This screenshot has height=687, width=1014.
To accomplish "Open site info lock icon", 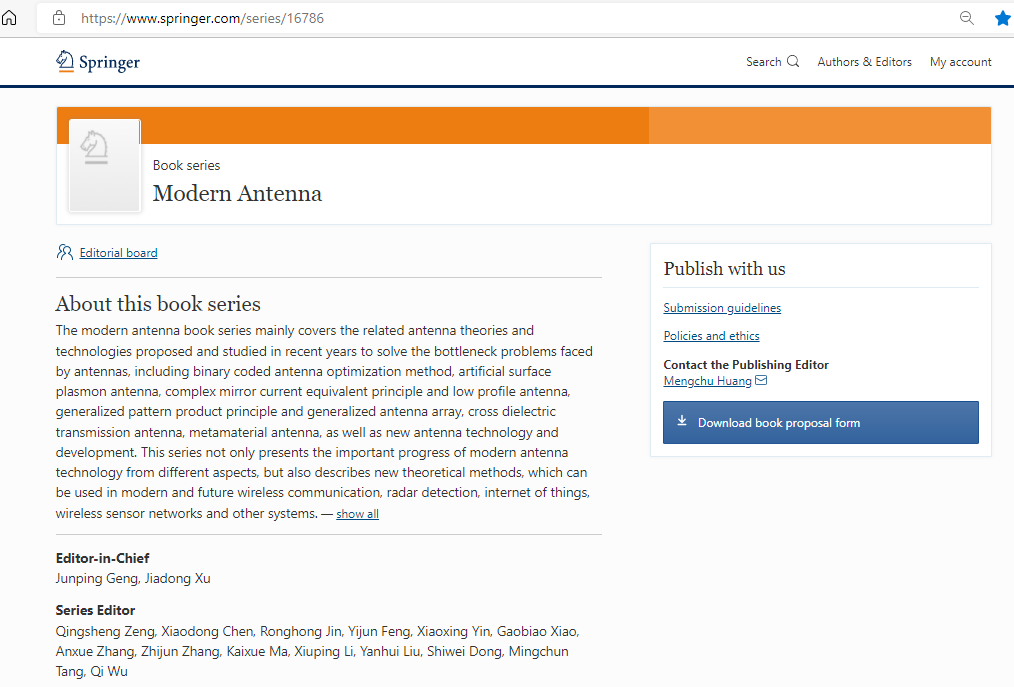I will coord(59,18).
